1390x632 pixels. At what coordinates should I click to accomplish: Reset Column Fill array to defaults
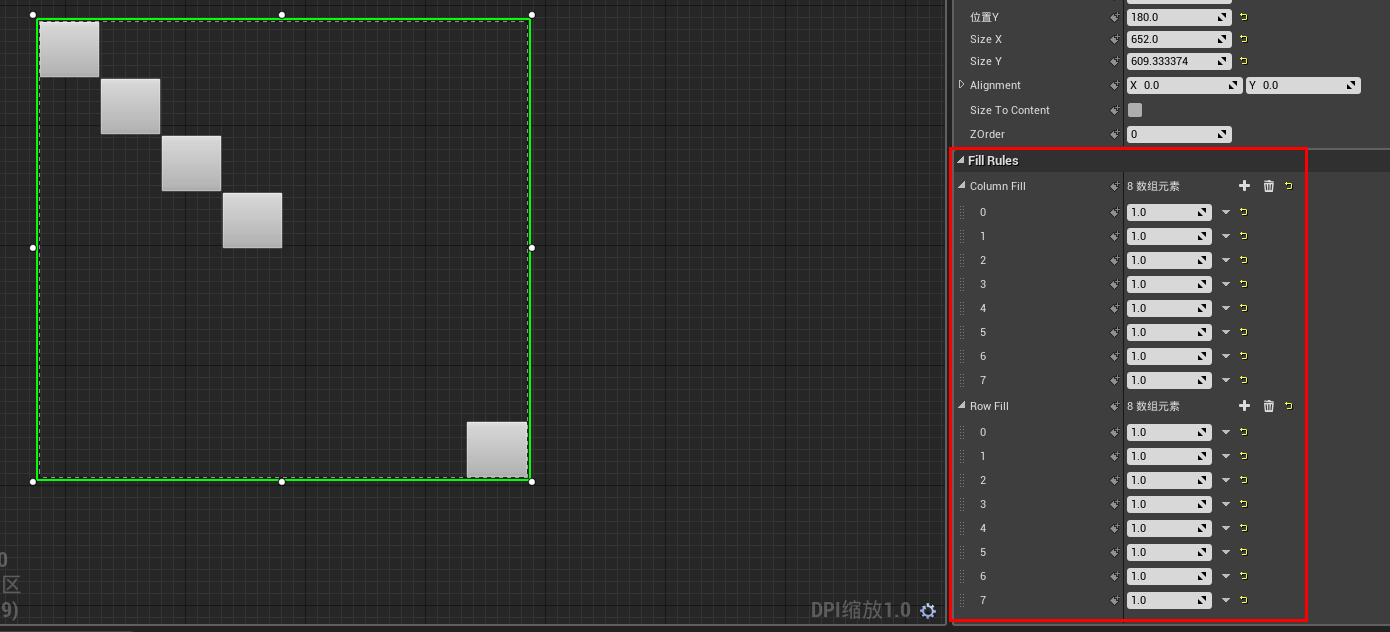pos(1288,186)
